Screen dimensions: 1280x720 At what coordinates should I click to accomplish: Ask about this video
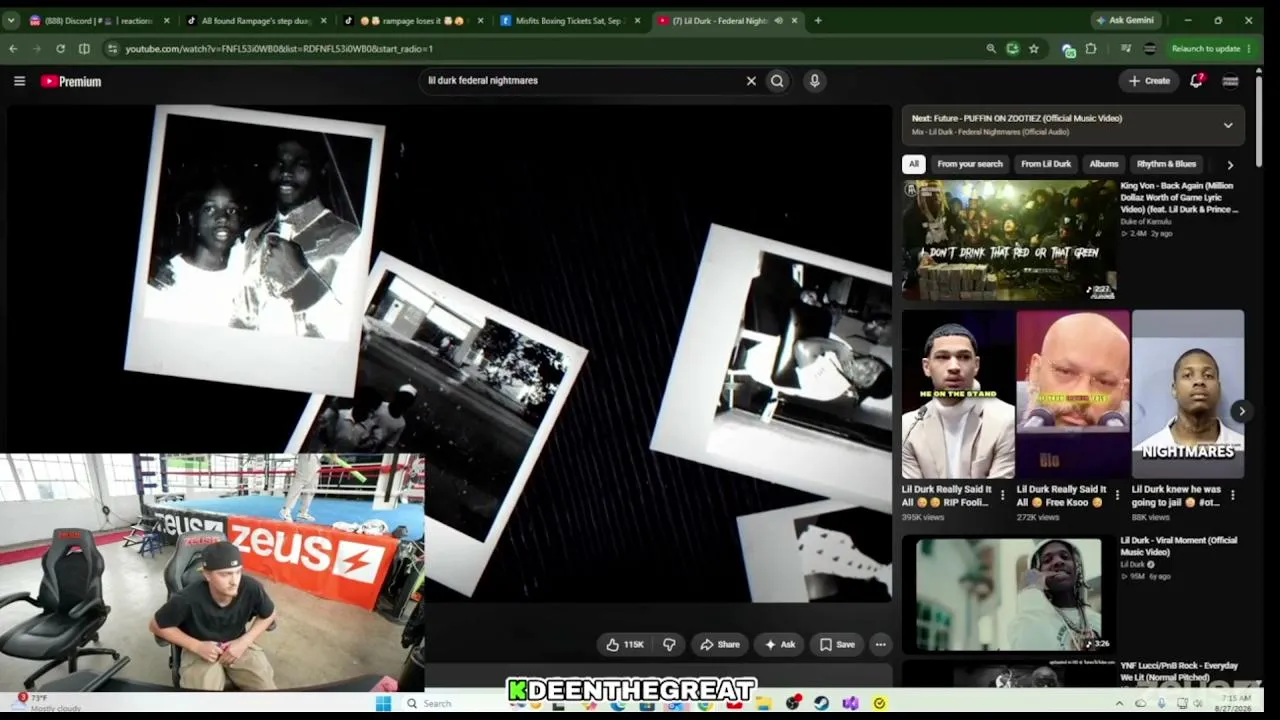pyautogui.click(x=780, y=645)
